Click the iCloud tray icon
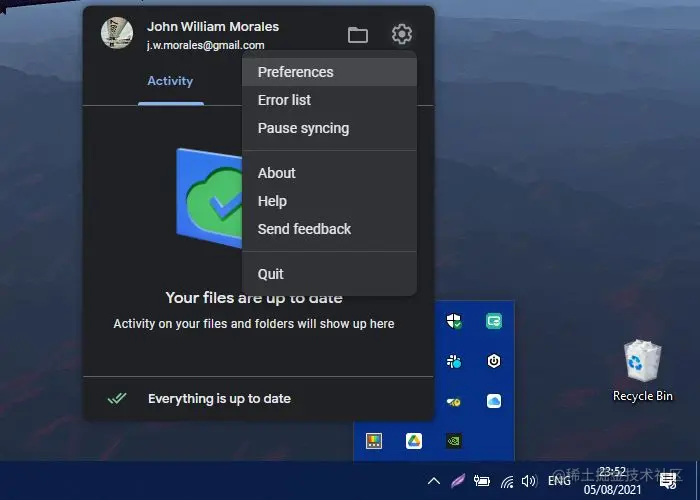700x500 pixels. coord(494,401)
